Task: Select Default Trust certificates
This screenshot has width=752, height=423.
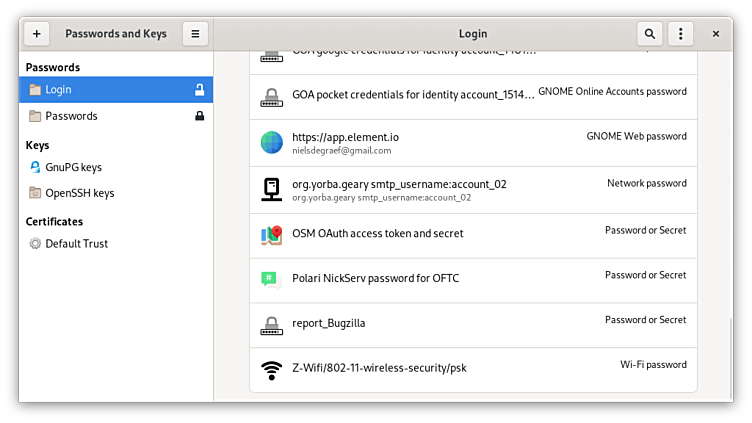Action: (x=76, y=244)
